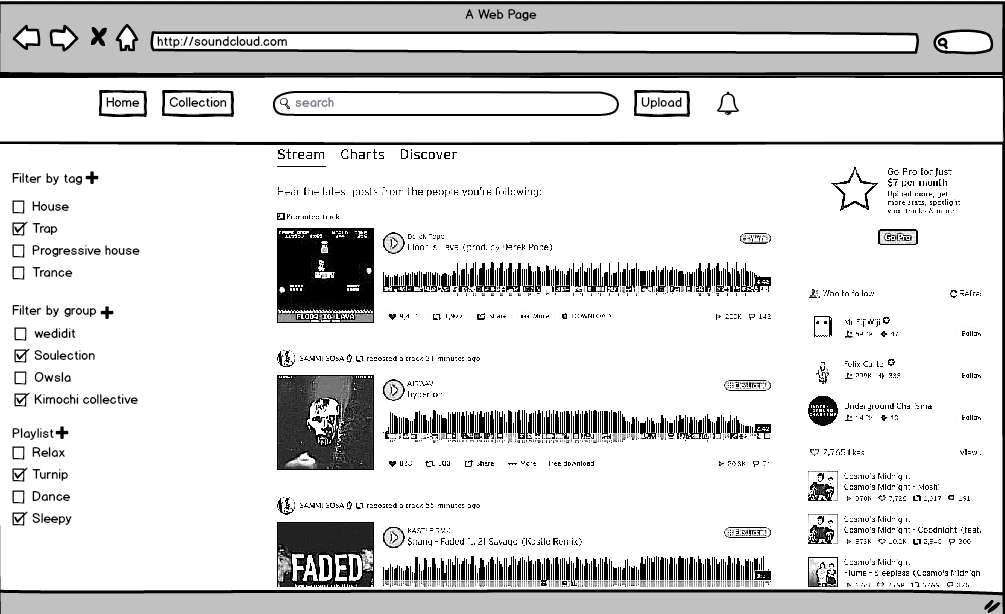The image size is (1005, 614).
Task: Play the Floor is Lava track
Action: pos(392,243)
